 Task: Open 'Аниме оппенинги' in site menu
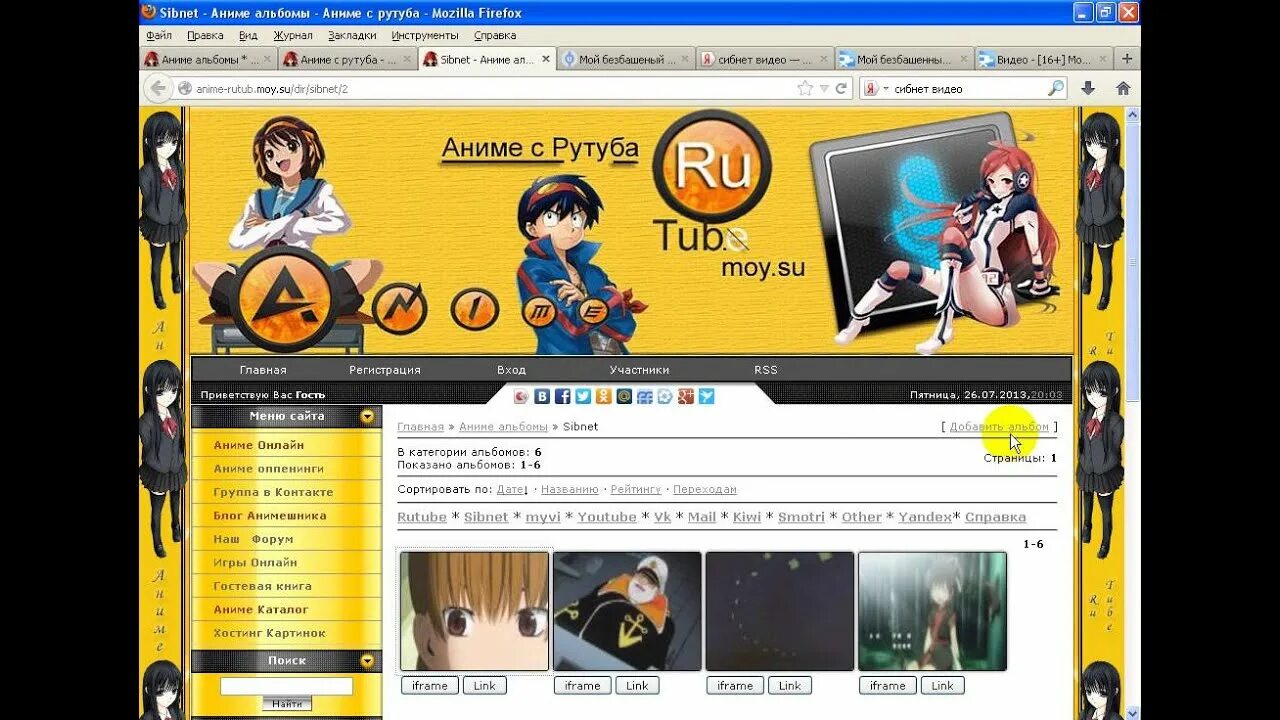tap(269, 468)
